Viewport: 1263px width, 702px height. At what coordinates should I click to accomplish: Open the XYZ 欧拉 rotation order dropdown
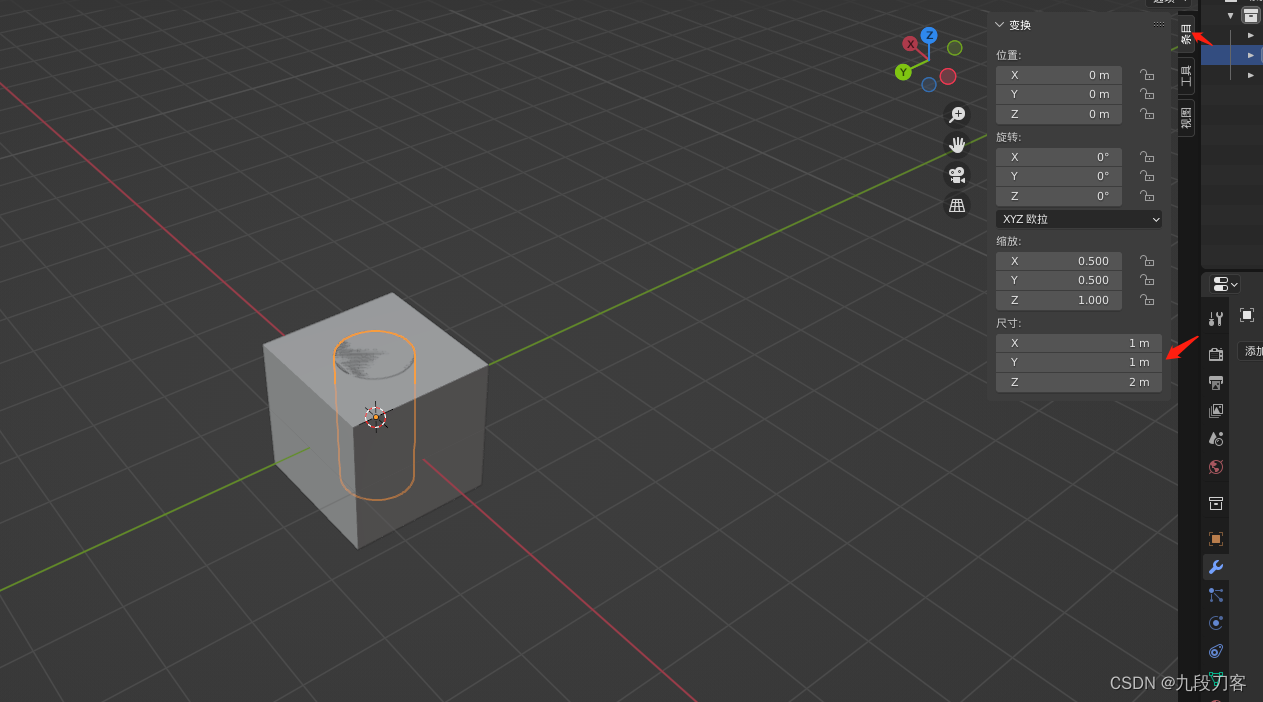1078,218
